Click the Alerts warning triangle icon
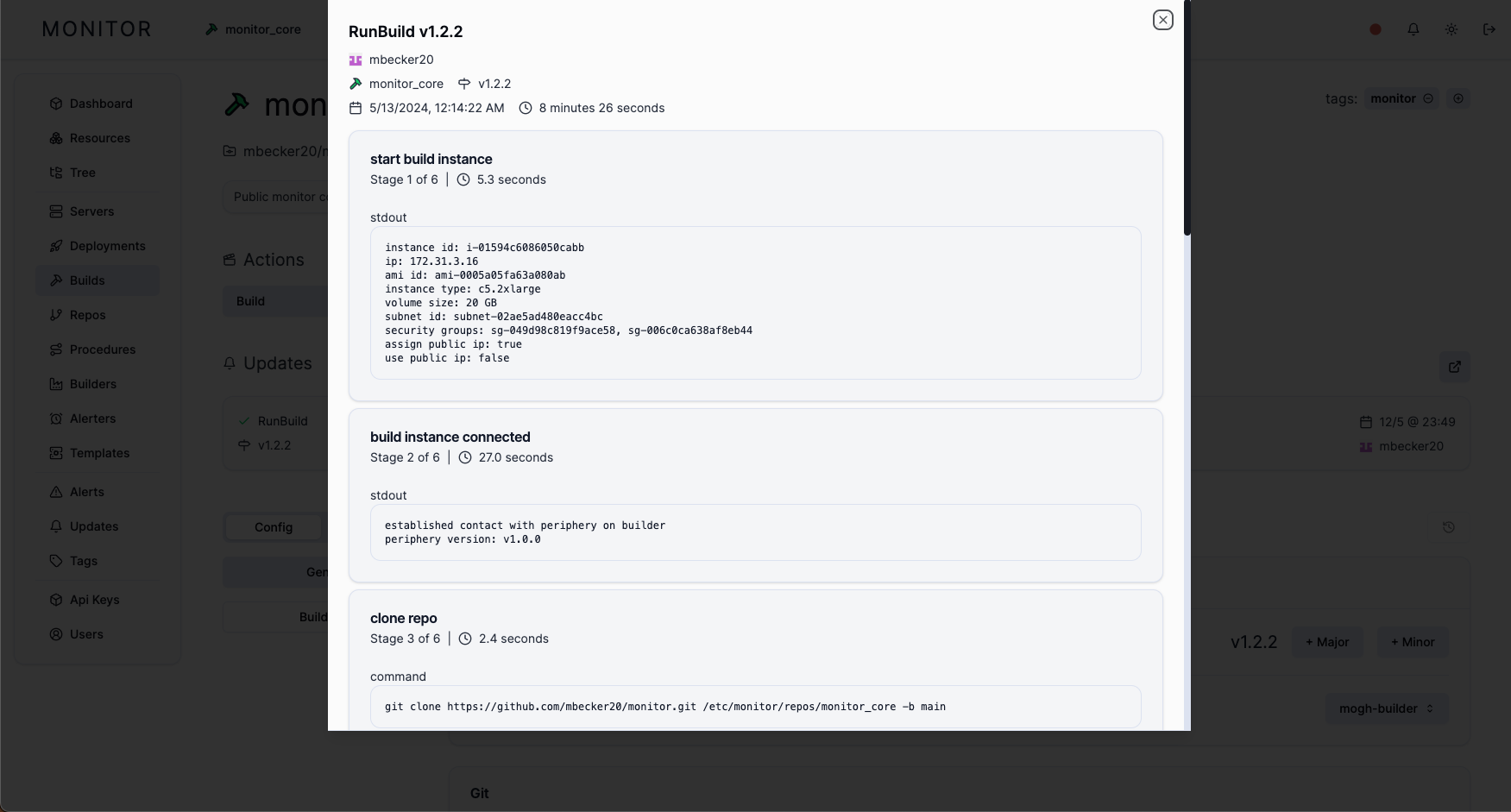The width and height of the screenshot is (1511, 812). pos(56,492)
